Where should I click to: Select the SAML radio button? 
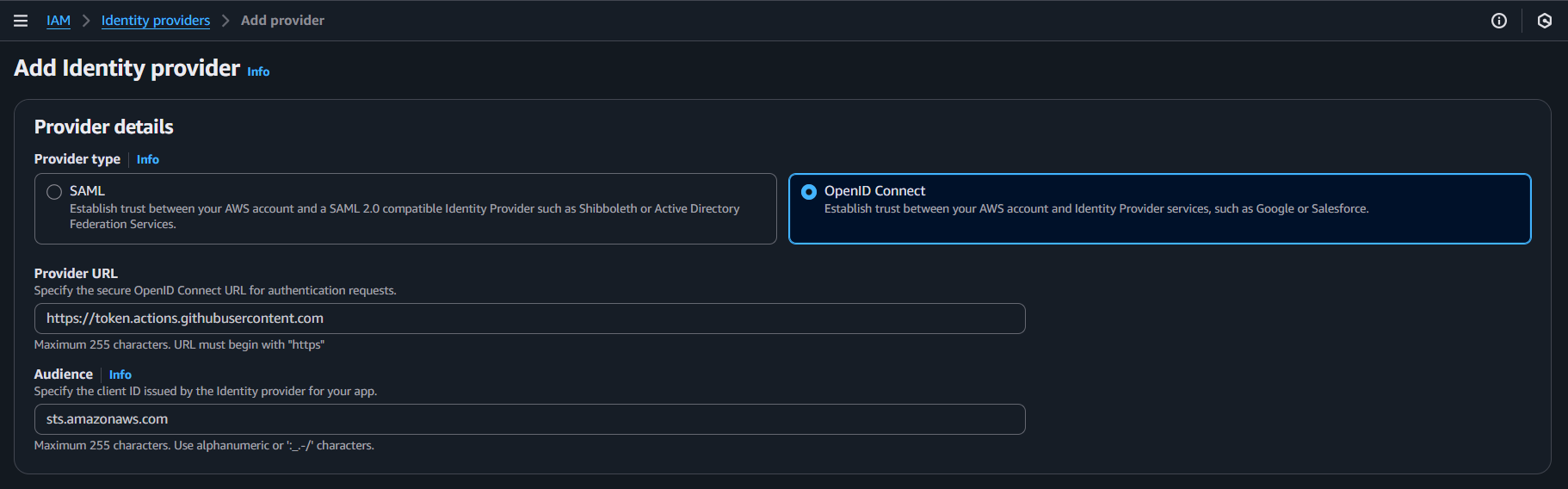coord(54,192)
